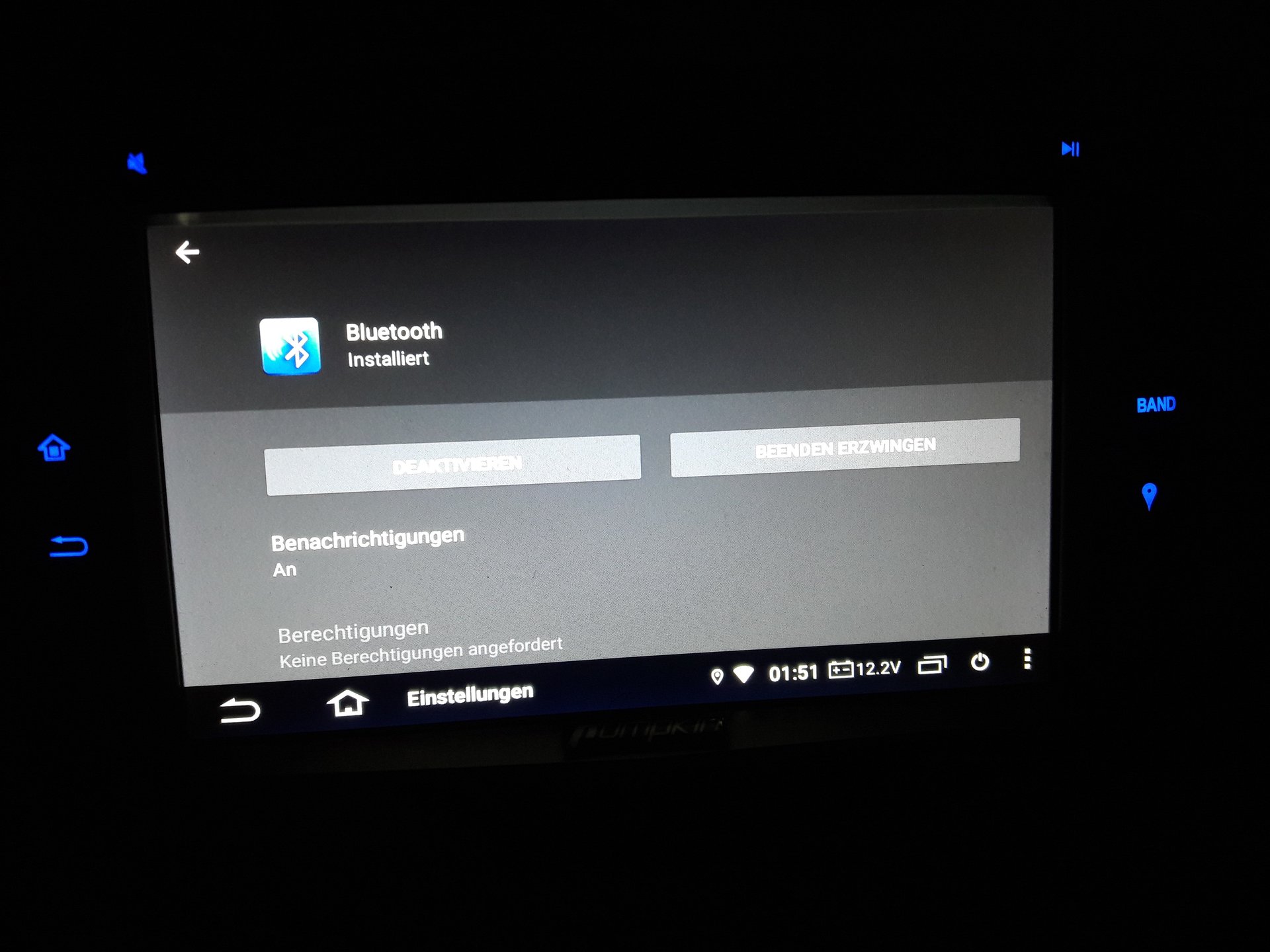Tap the back arrow at top of app info
1270x952 pixels.
187,252
